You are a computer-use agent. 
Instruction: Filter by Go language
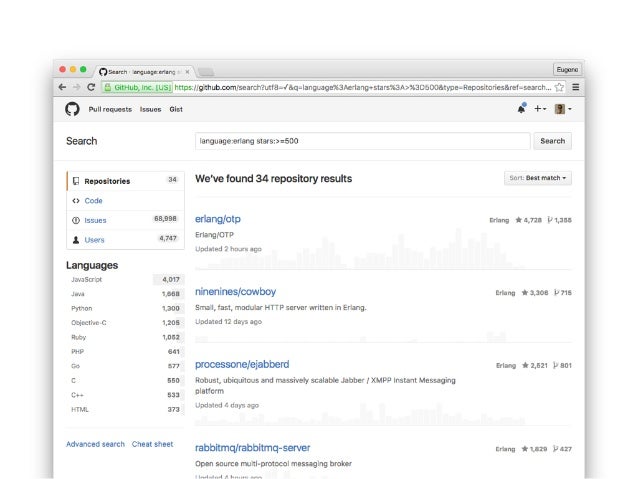pos(125,366)
